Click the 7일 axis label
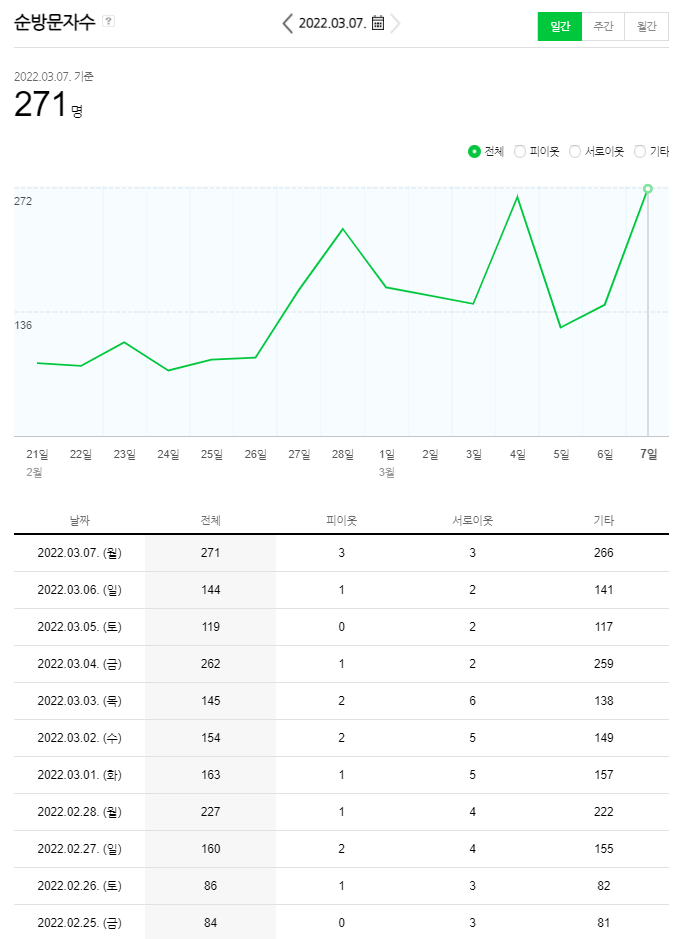The image size is (680, 939). pos(648,454)
